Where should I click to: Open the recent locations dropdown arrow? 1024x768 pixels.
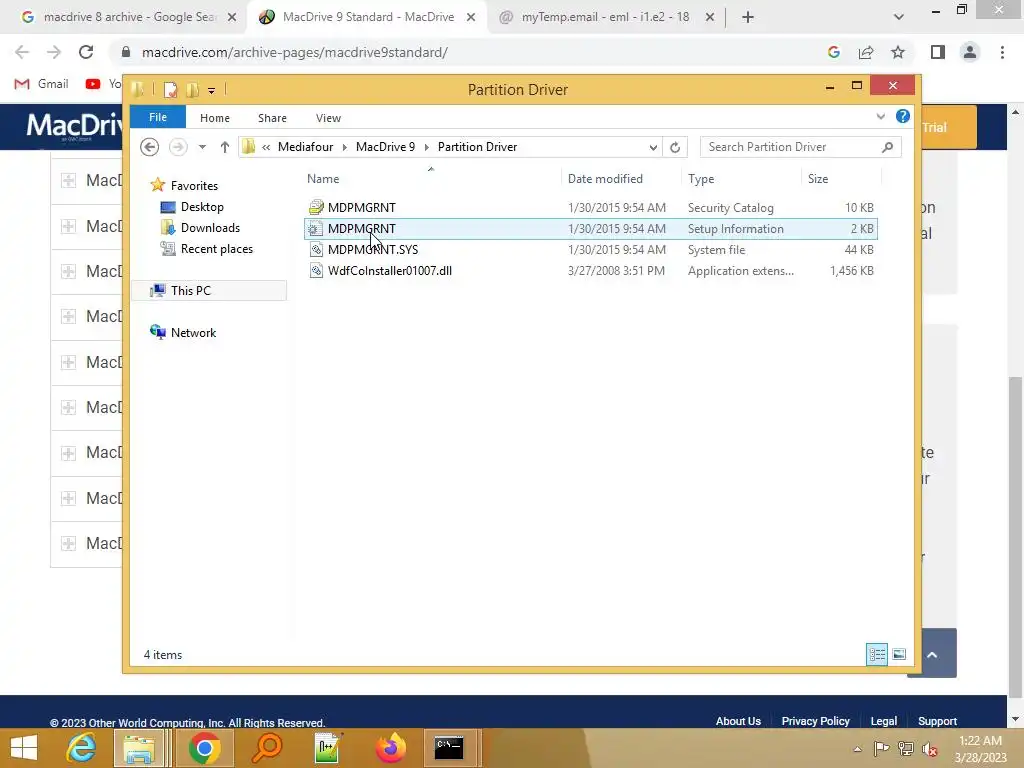[202, 147]
